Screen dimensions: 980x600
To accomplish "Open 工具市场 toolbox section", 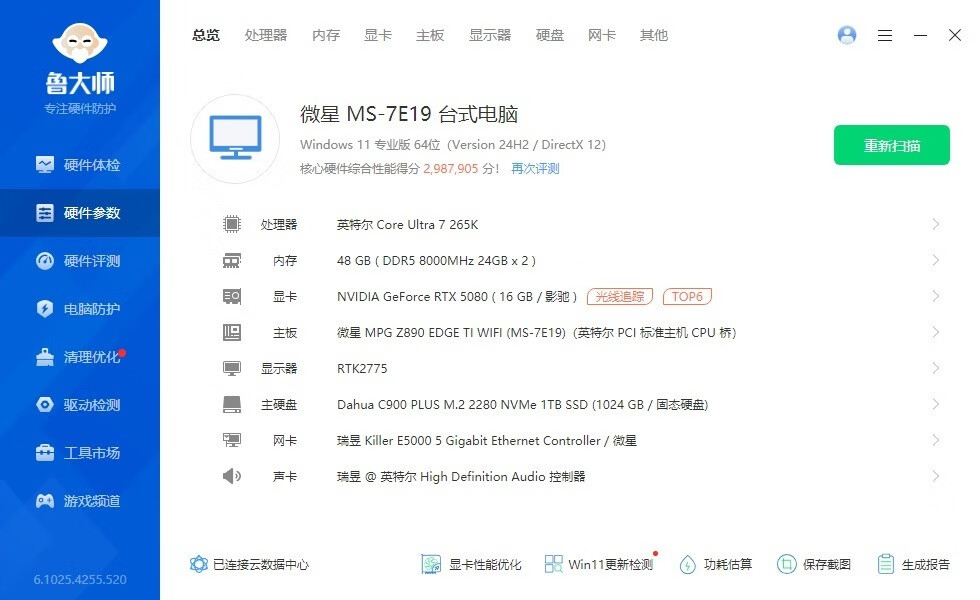I will [x=79, y=453].
